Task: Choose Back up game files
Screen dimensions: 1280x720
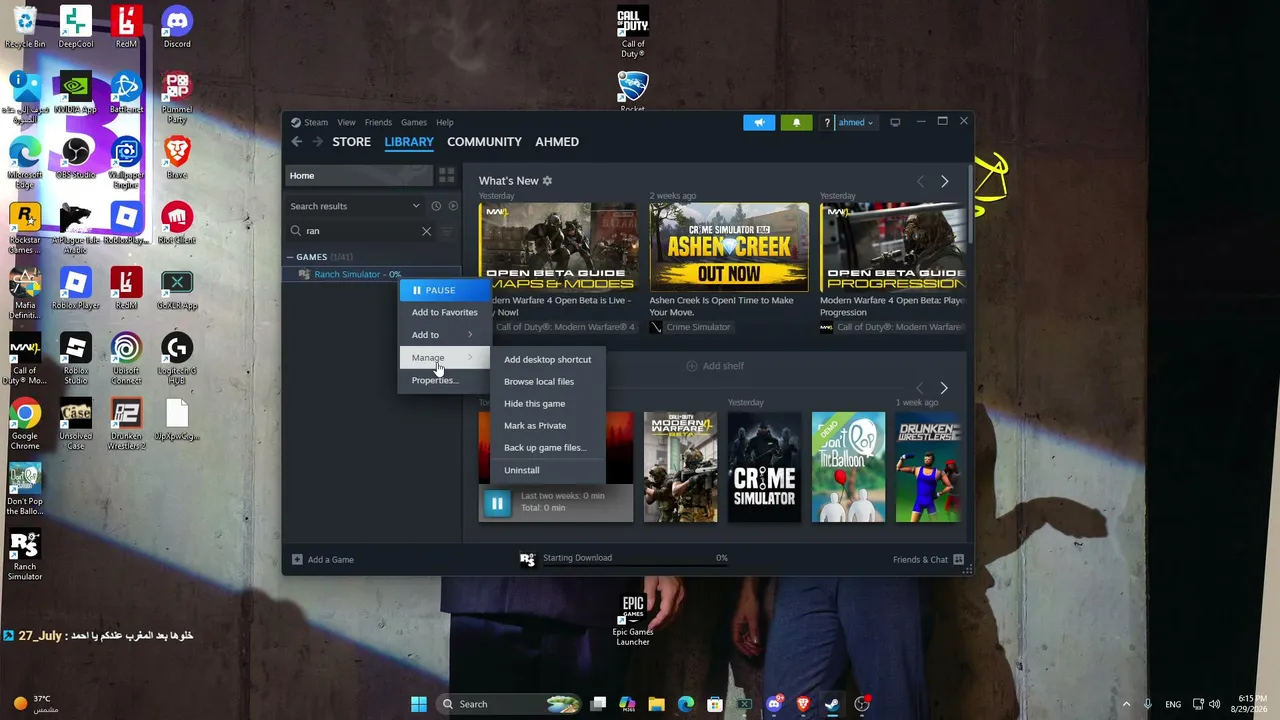Action: pos(545,447)
